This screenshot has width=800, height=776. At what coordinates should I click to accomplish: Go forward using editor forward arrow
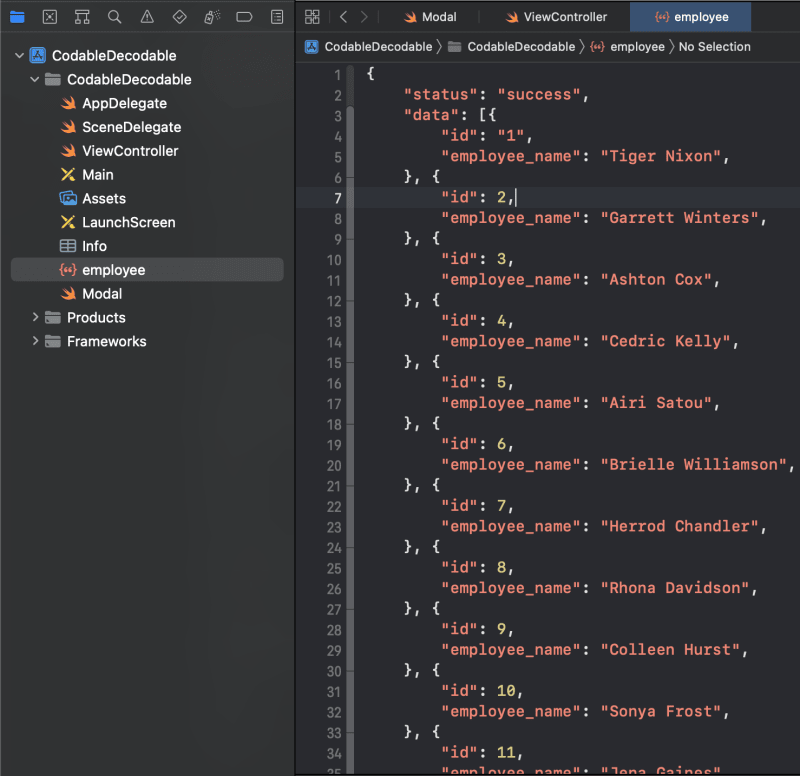pos(364,17)
